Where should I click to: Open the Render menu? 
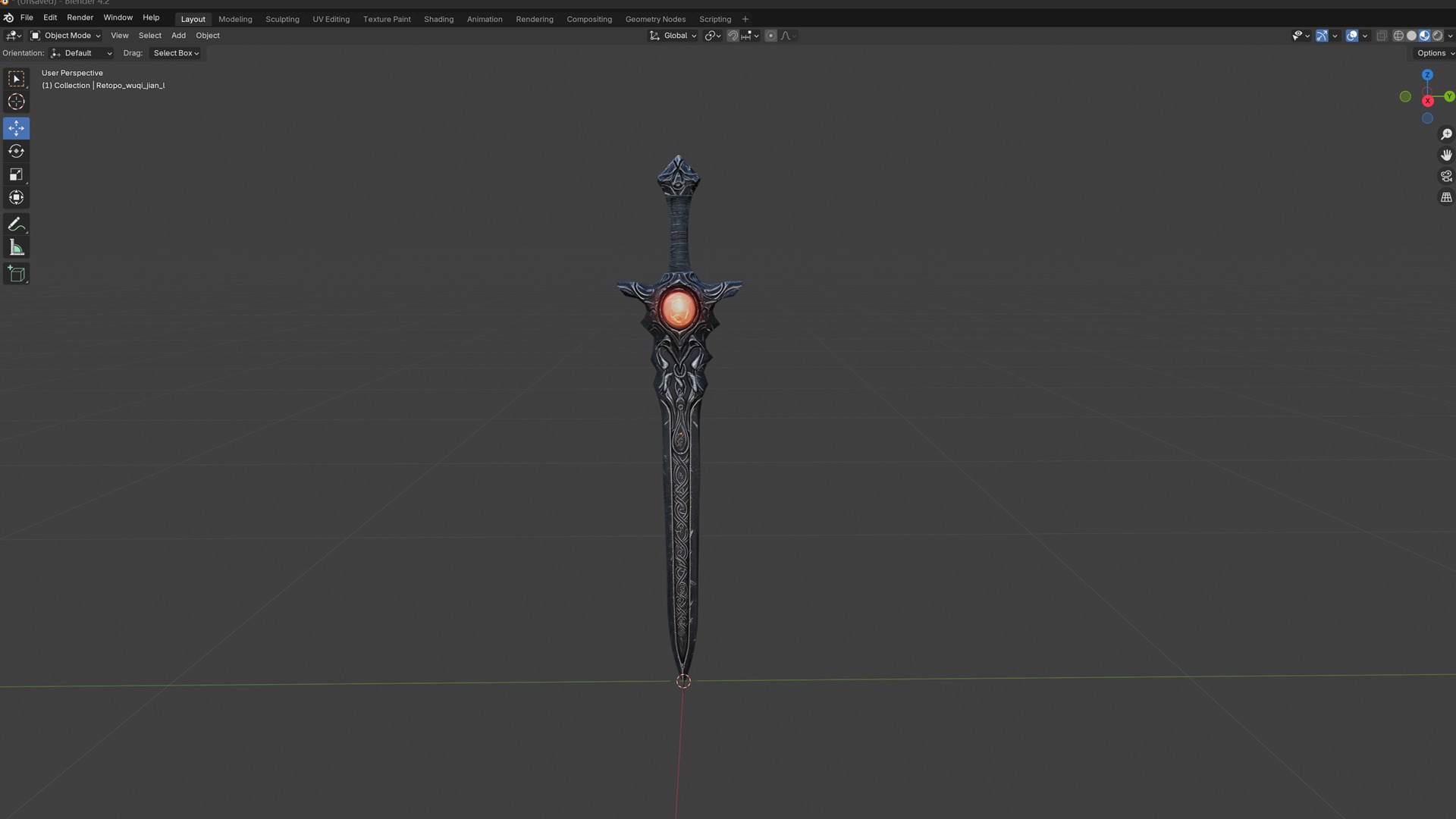point(80,17)
